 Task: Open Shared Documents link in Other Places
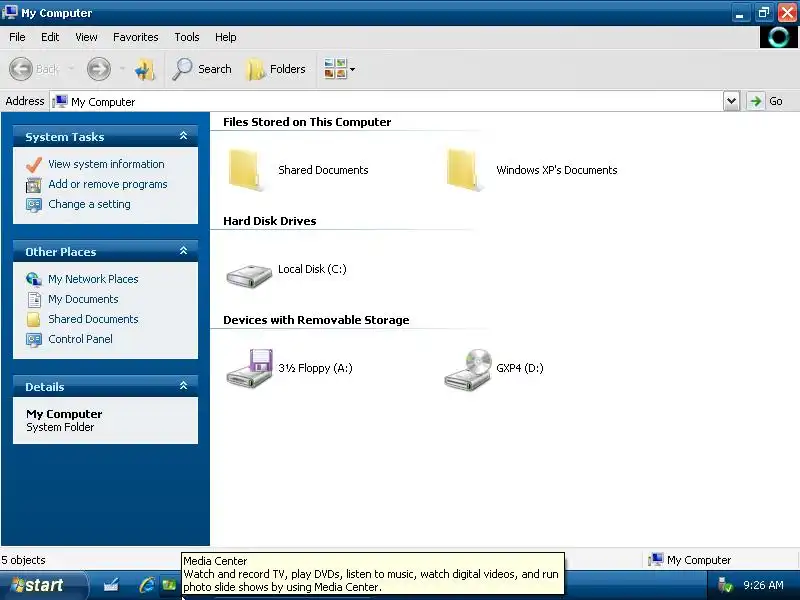pos(93,319)
